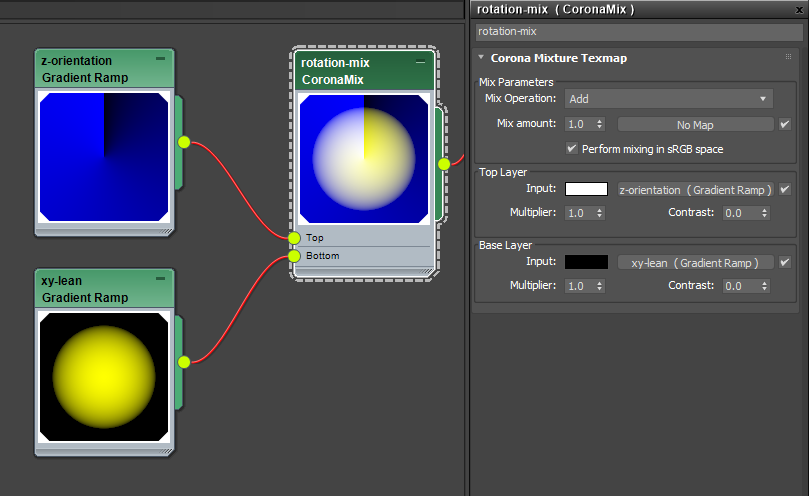This screenshot has height=496, width=809.
Task: Grab the rollout drag handle beside Corona Mixture Texmap
Action: coord(788,57)
